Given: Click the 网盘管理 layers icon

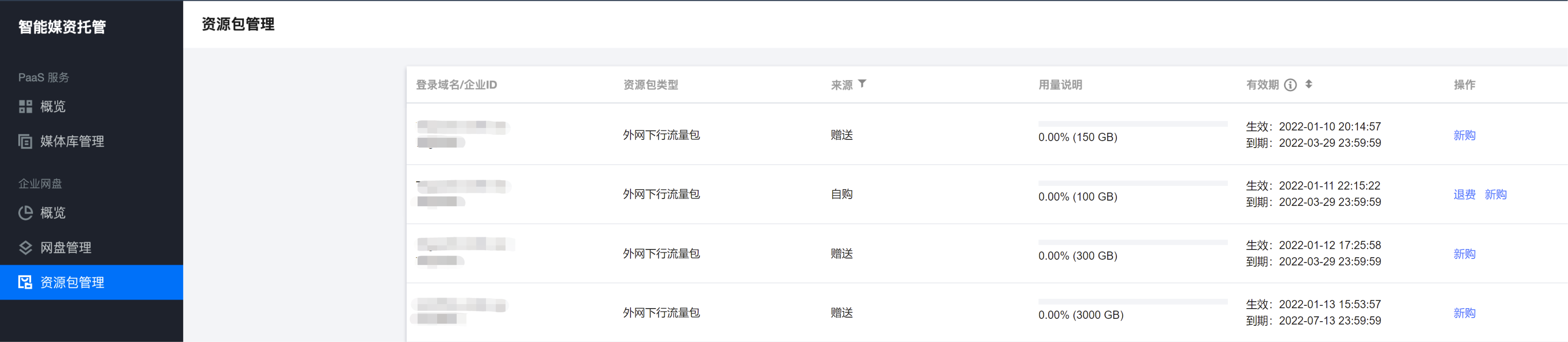Looking at the screenshot, I should [25, 248].
